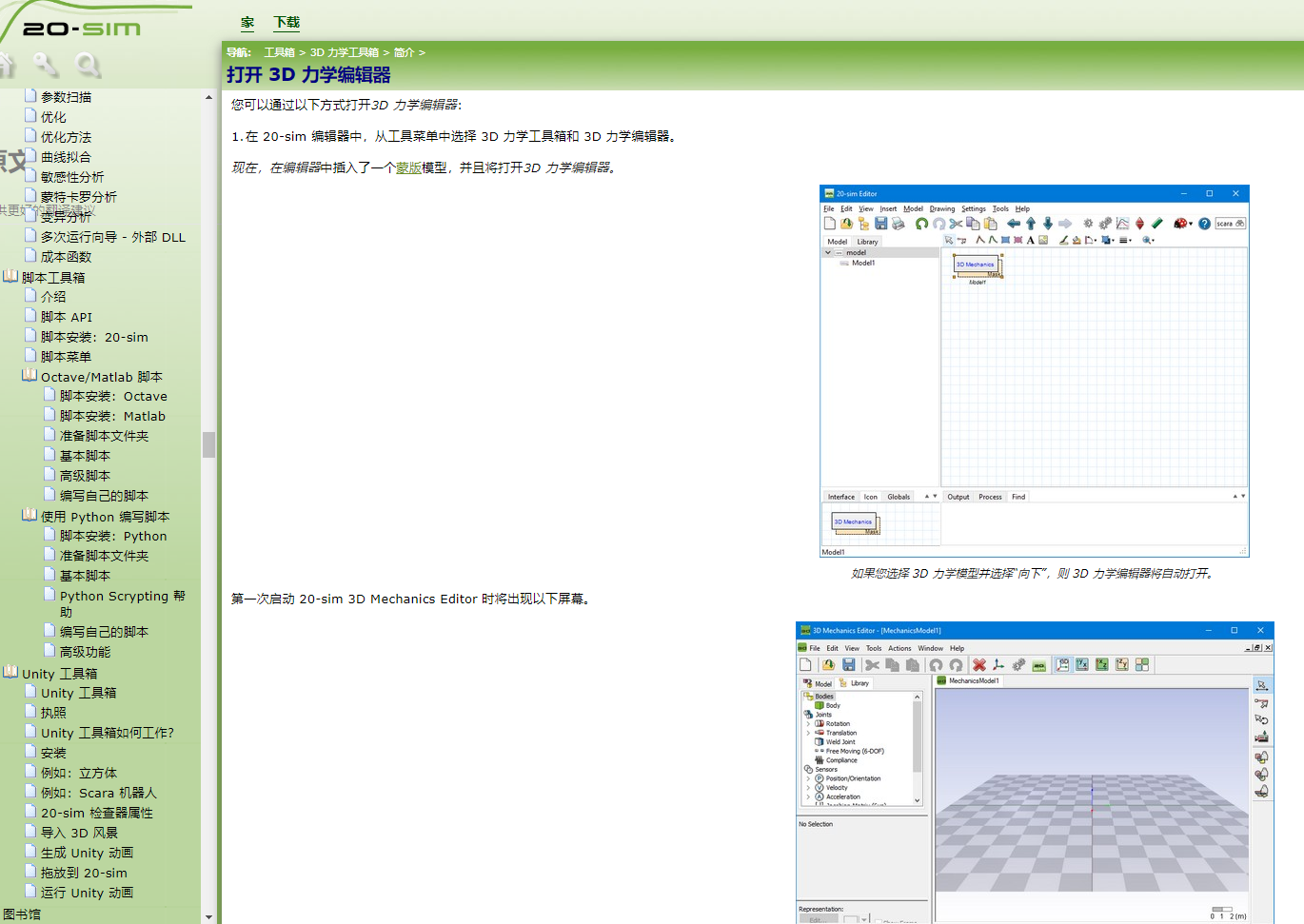Screen dimensions: 1304x924
Task: Collapse the 脚本工具箱 book node
Action: tap(10, 277)
